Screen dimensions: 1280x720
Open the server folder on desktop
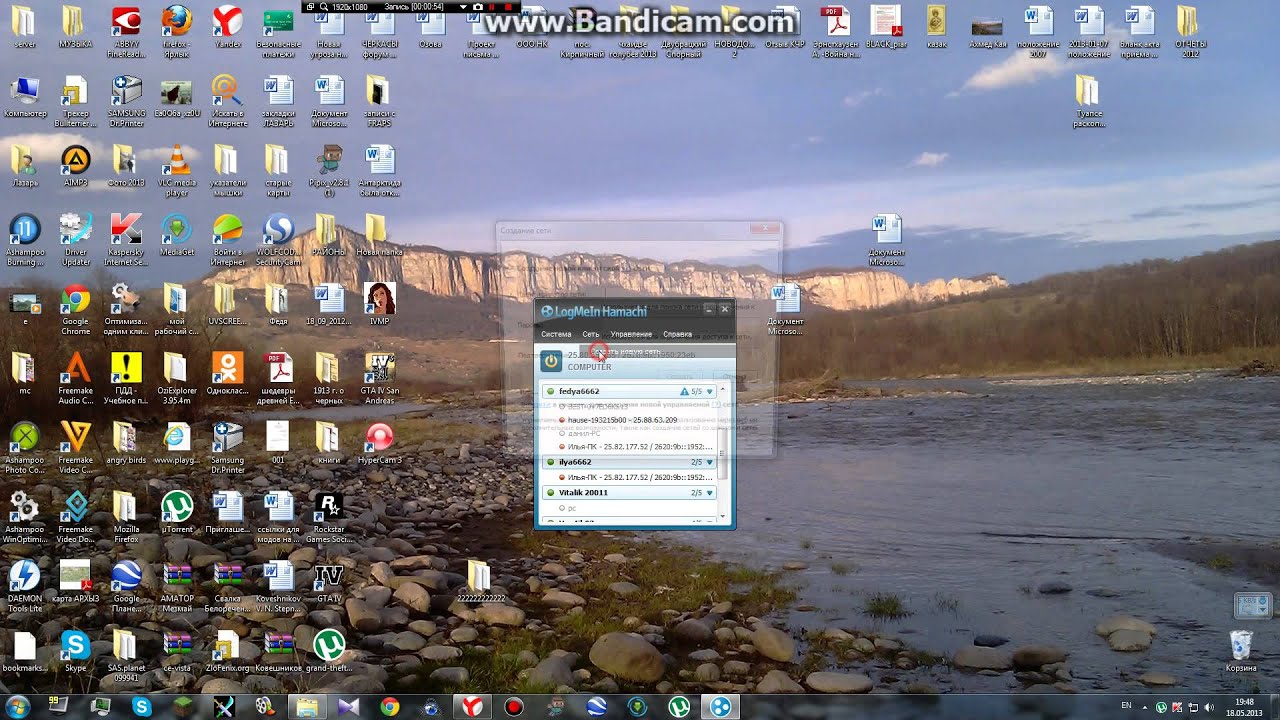pos(25,27)
